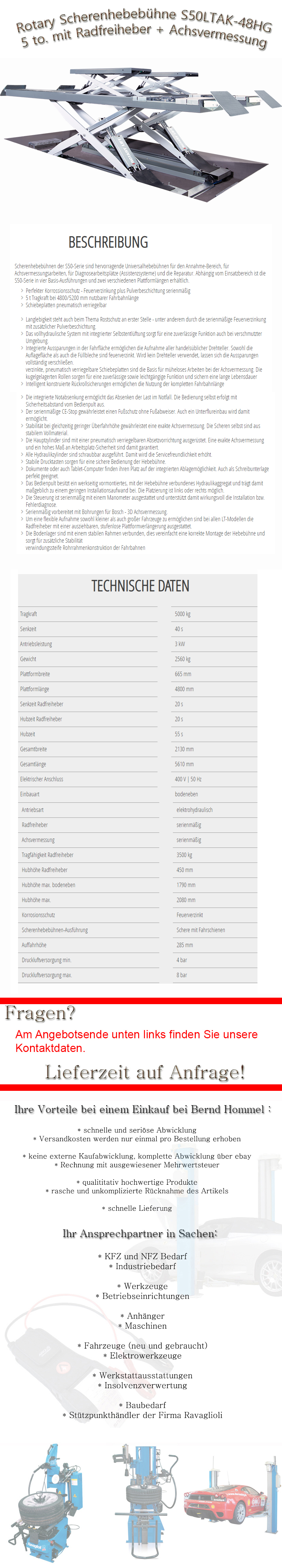Viewport: 282px width, 1568px height.
Task: Click the bullet arrow before "Perfekter Korrosionsschutz"
Action: point(23,291)
